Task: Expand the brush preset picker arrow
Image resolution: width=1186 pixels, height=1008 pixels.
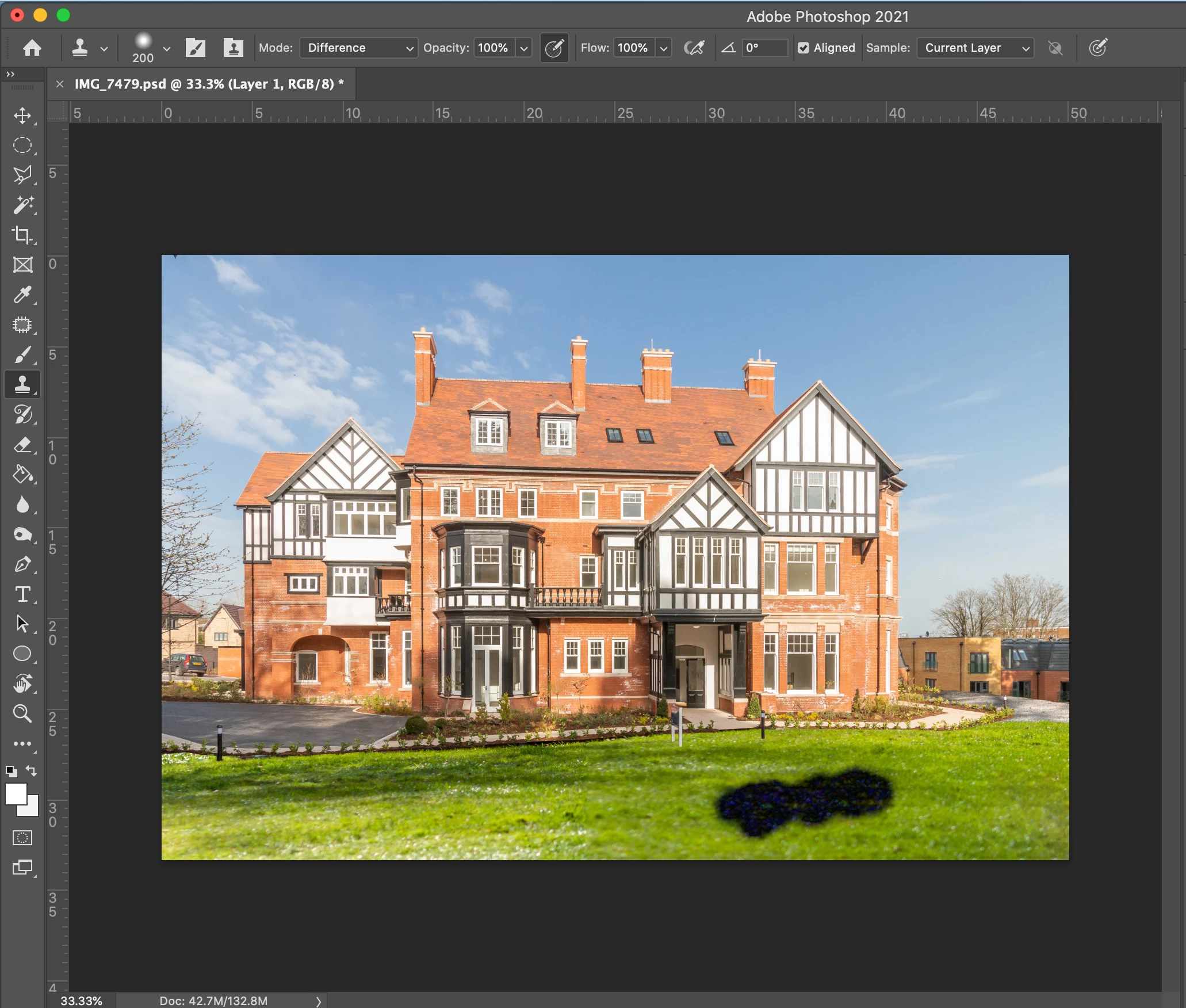Action: click(167, 49)
